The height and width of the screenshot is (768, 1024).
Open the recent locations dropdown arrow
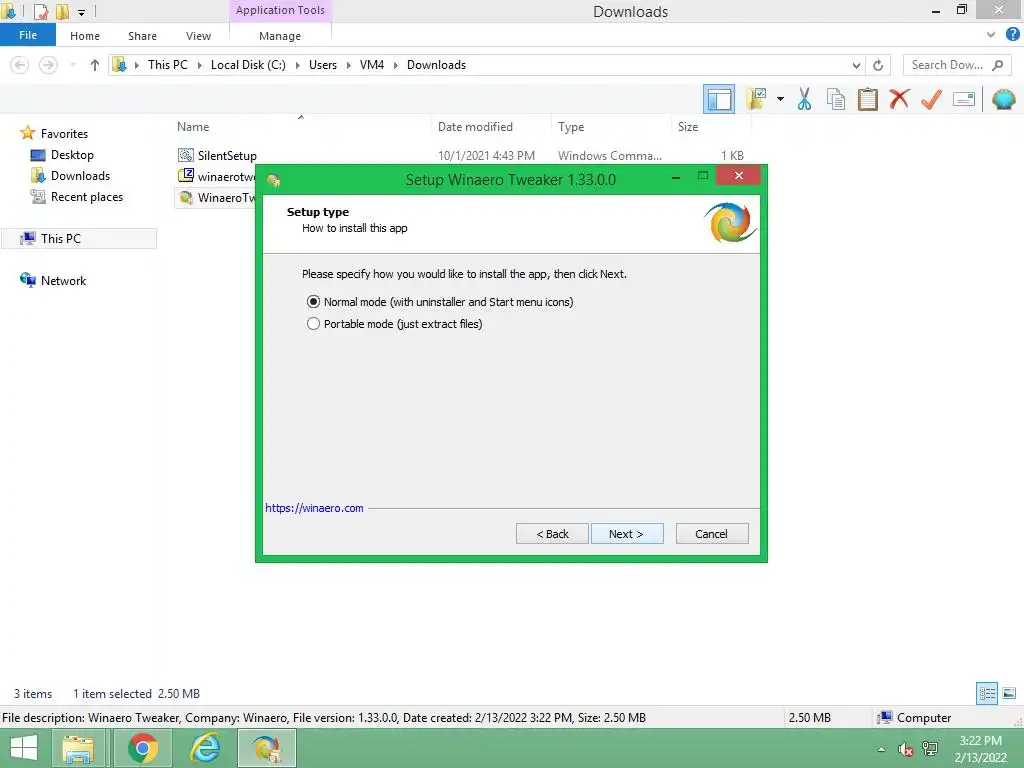click(72, 65)
